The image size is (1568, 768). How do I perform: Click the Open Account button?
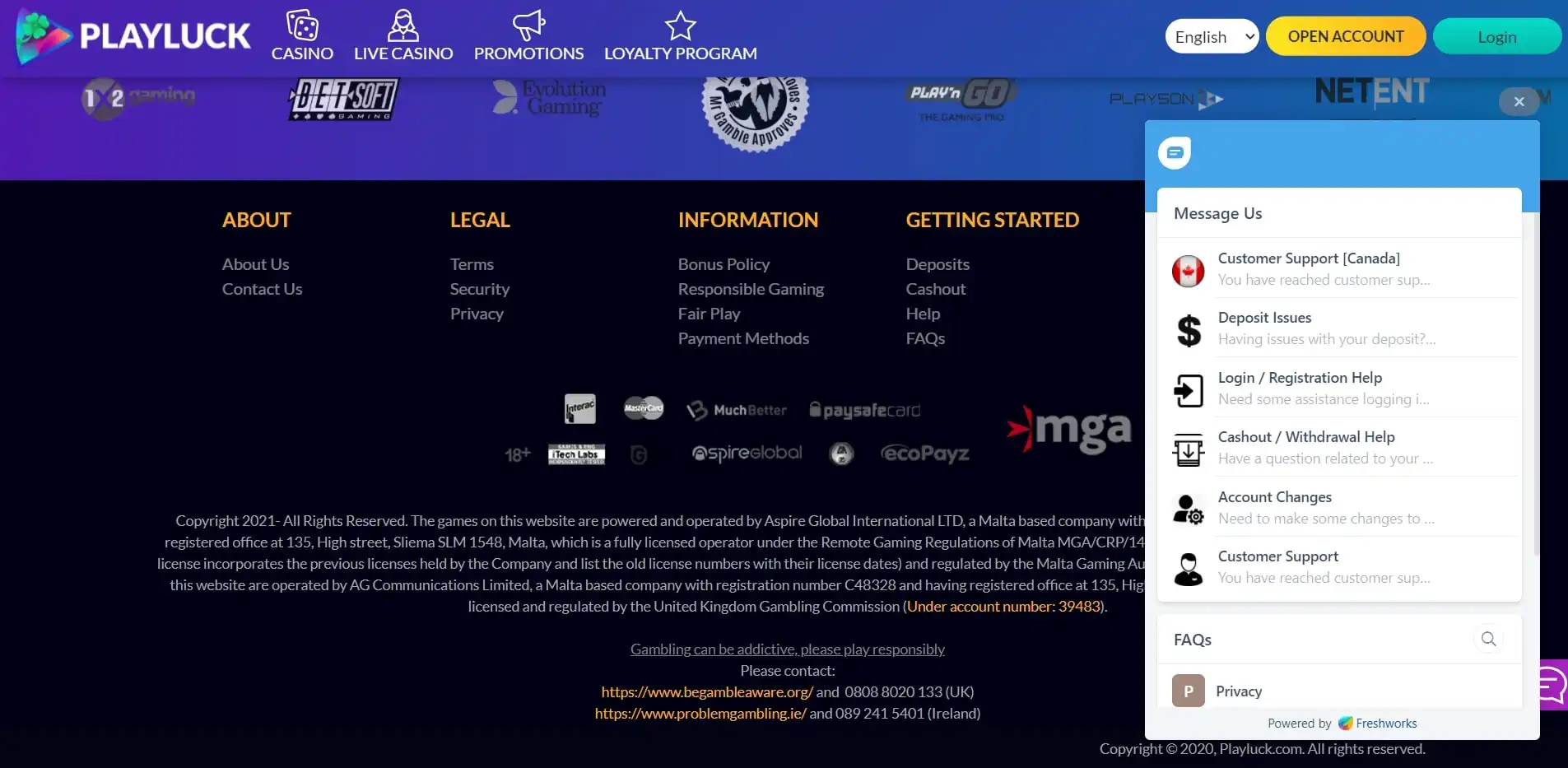click(x=1345, y=37)
